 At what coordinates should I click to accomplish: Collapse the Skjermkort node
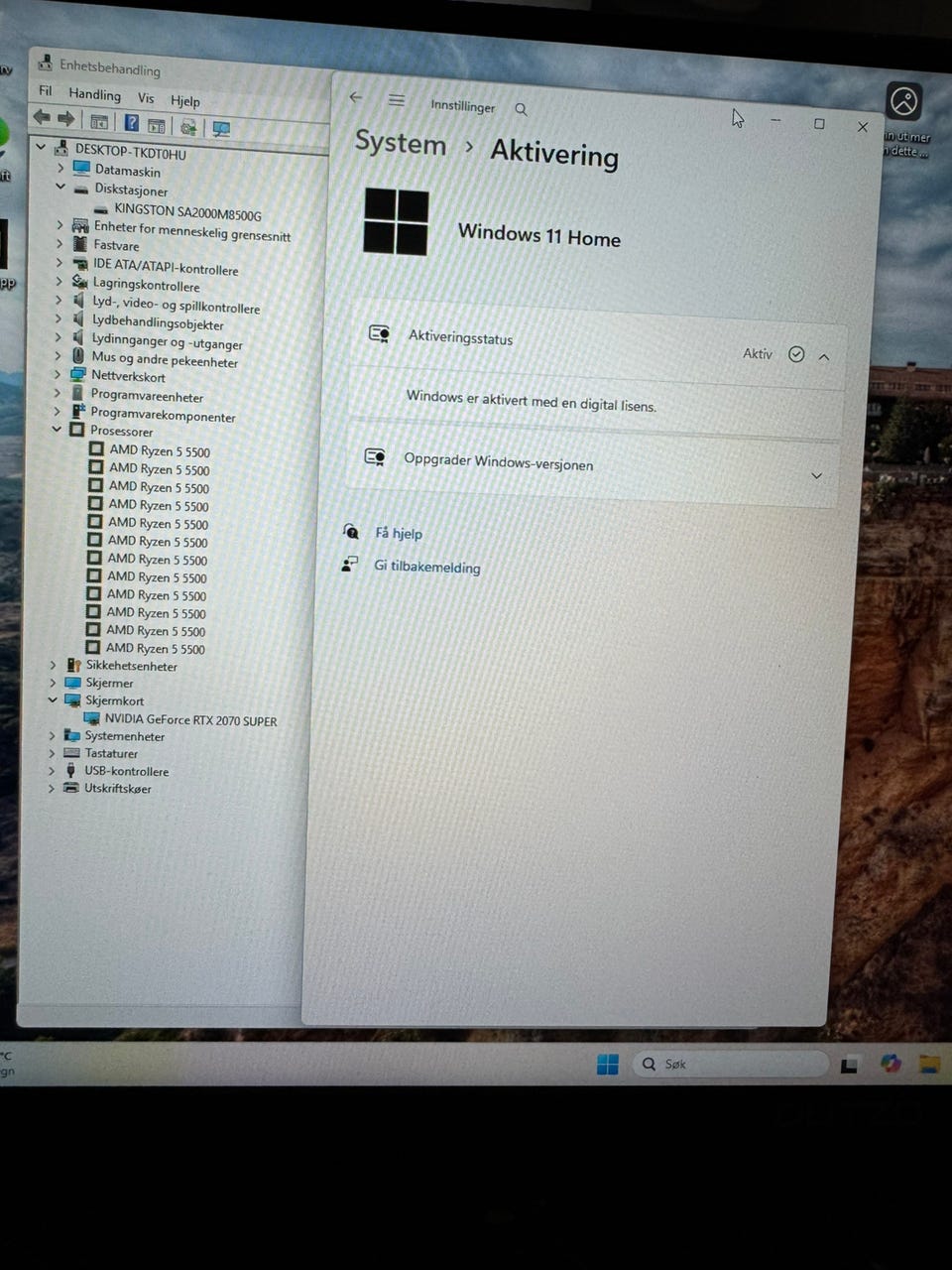[53, 699]
